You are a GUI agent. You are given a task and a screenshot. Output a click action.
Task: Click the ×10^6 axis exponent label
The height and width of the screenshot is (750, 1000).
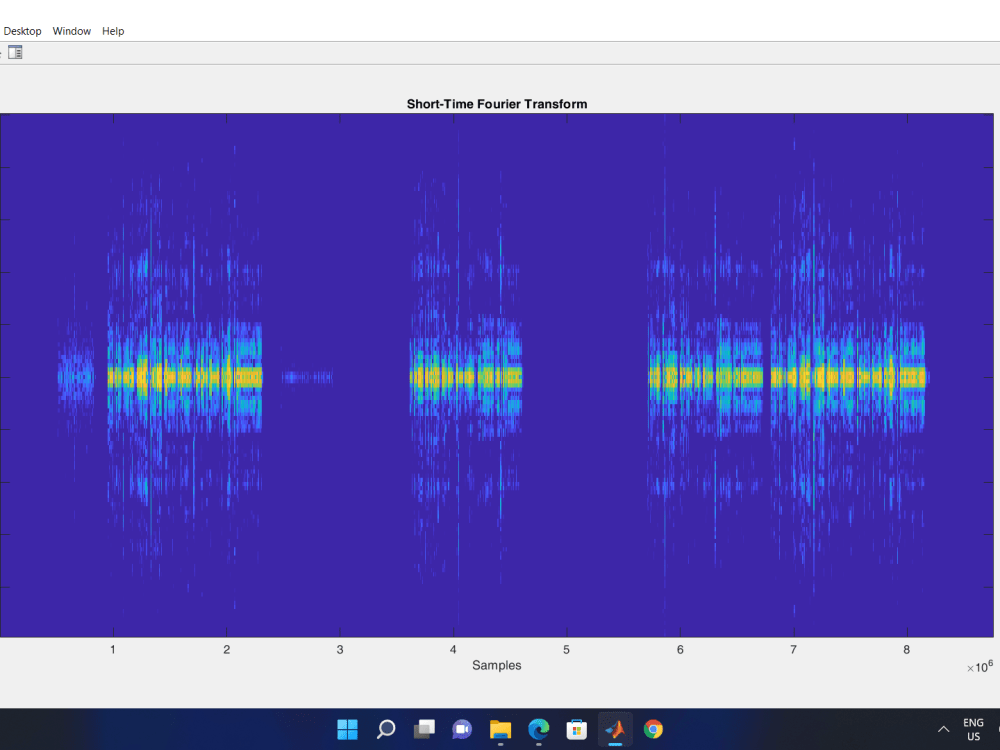[x=980, y=667]
